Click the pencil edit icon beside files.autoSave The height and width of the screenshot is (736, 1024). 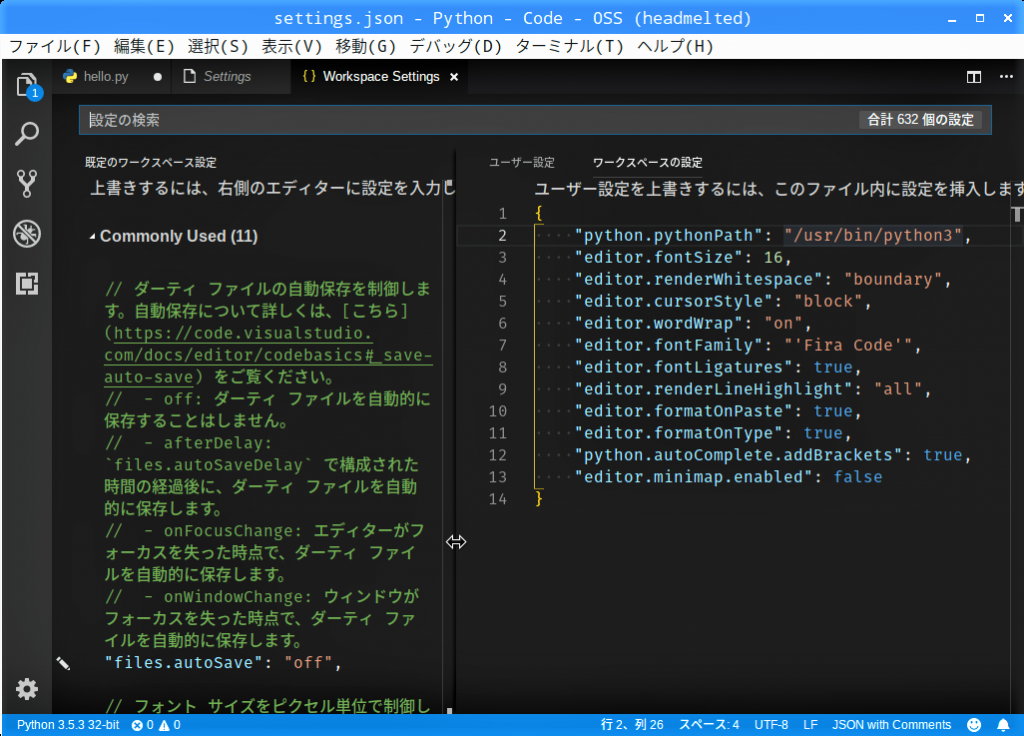point(63,662)
